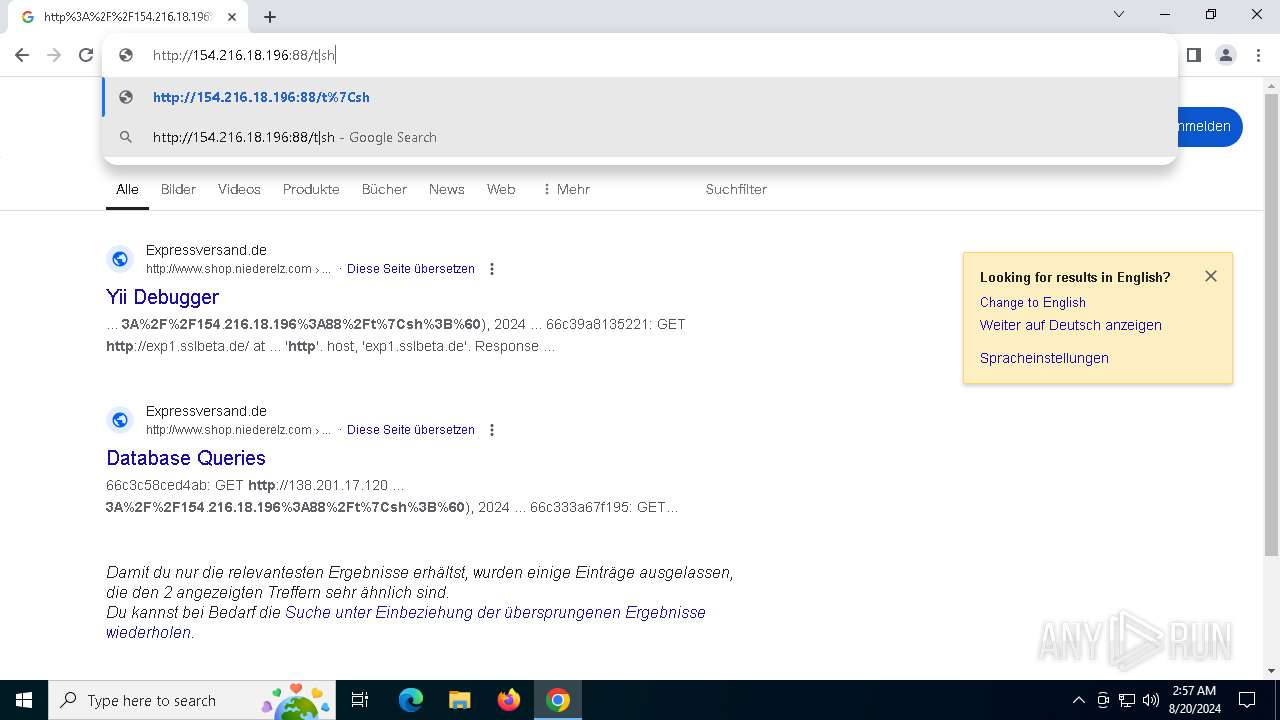
Task: Open Task View in the taskbar
Action: tap(360, 700)
